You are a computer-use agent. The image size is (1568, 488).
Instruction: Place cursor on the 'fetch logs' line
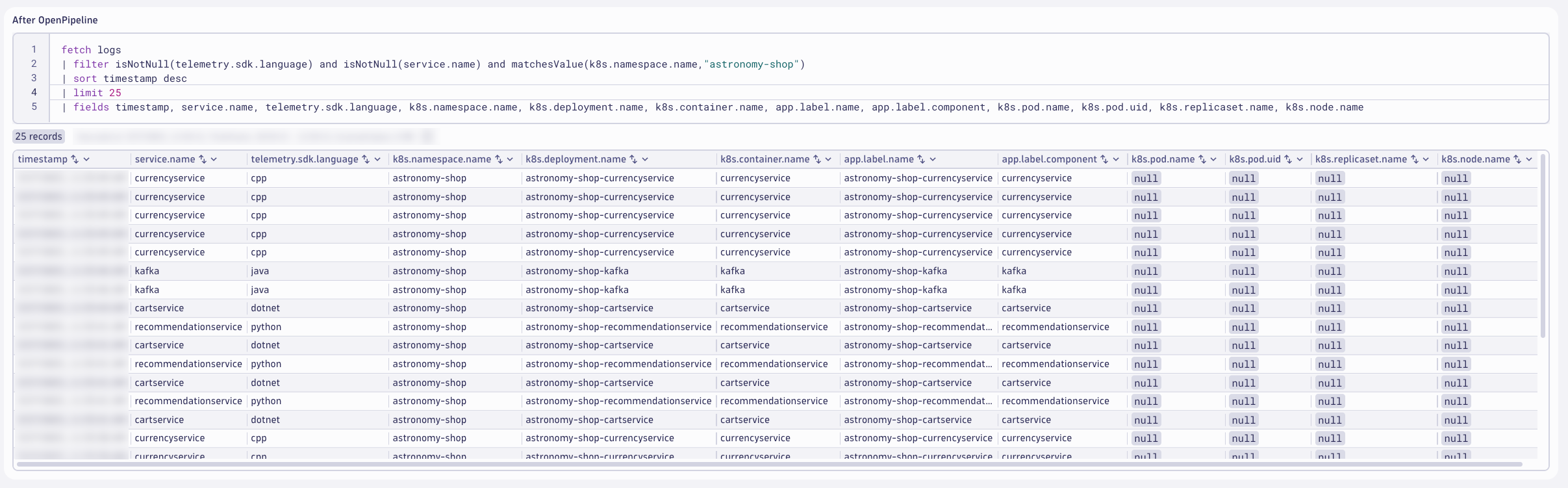pyautogui.click(x=92, y=50)
